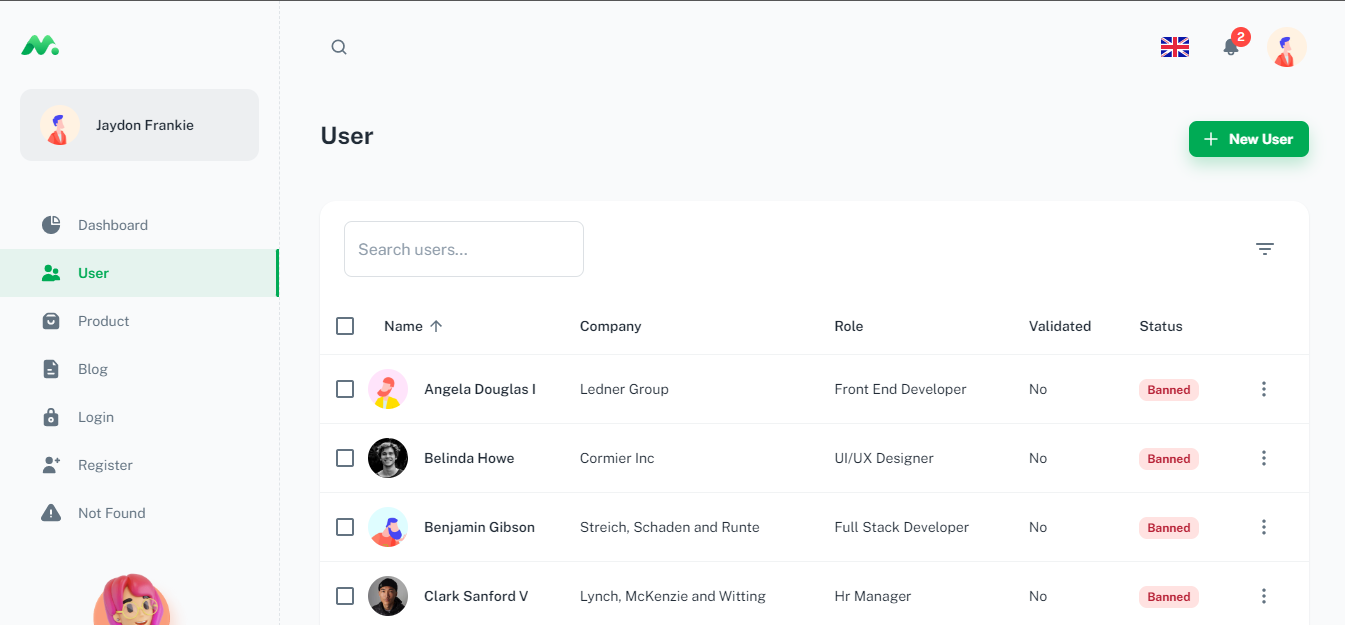Image resolution: width=1345 pixels, height=625 pixels.
Task: Click the Register person-plus icon
Action: point(51,465)
